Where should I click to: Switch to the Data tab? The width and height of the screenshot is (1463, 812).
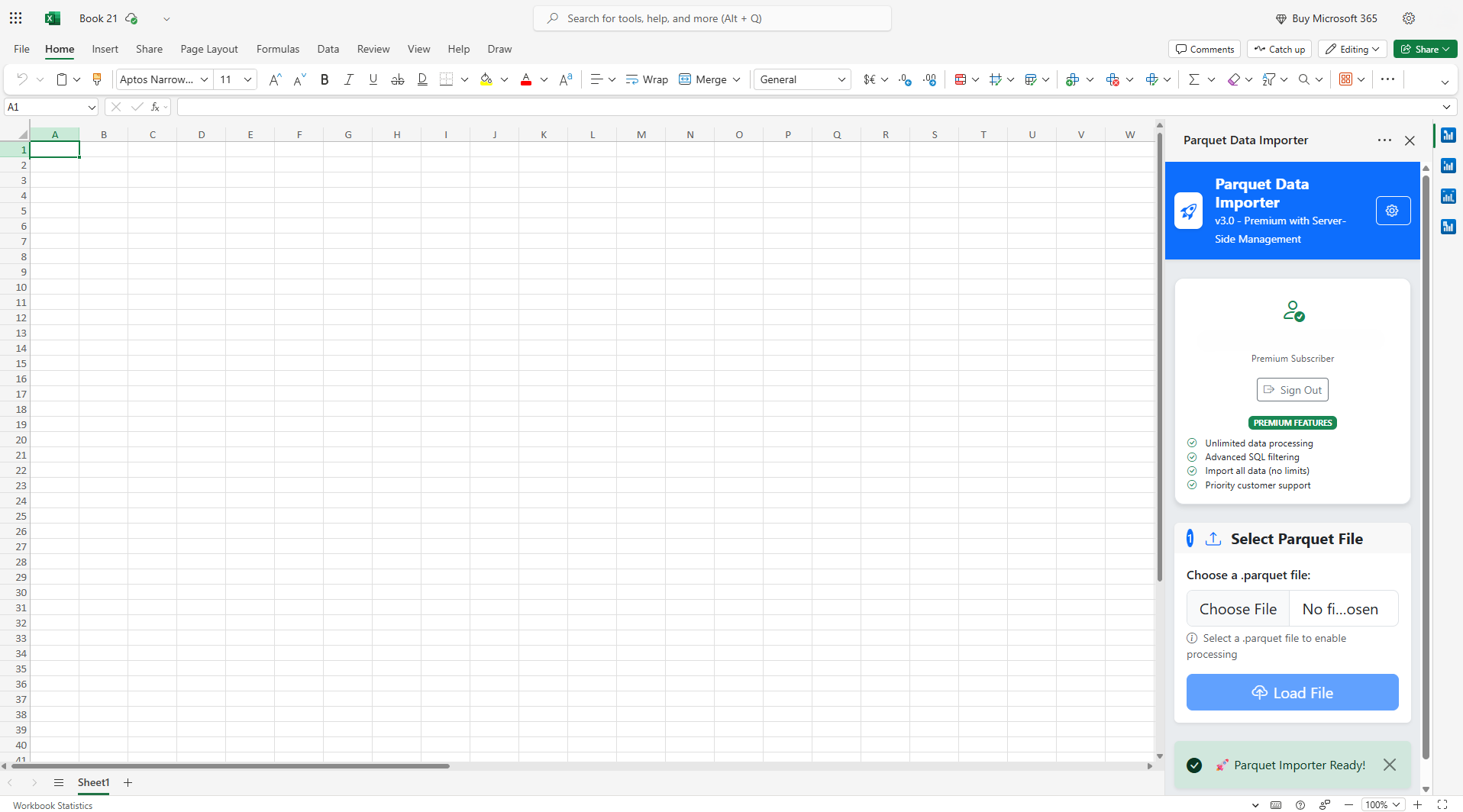328,49
